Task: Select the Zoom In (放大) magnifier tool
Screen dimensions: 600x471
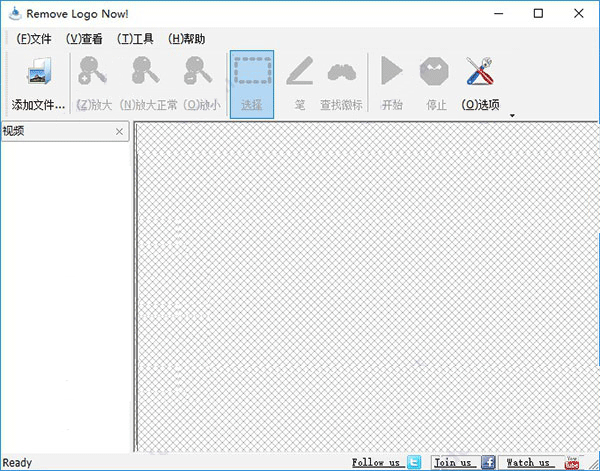Action: 92,70
